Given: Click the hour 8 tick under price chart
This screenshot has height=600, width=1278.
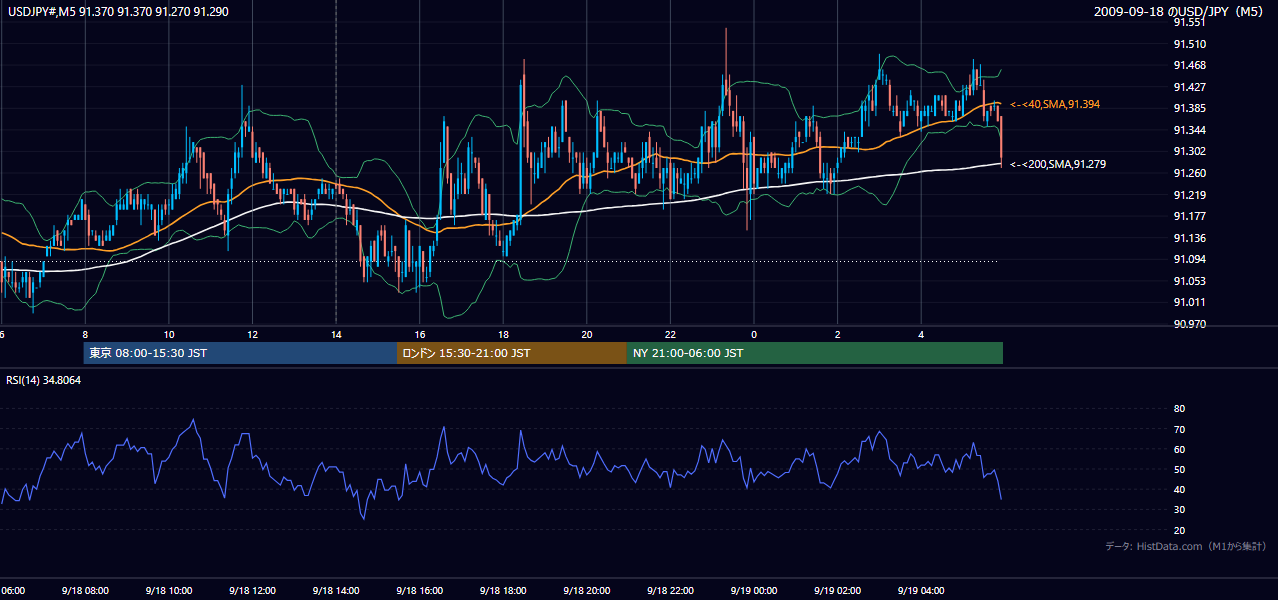Looking at the screenshot, I should tap(85, 334).
